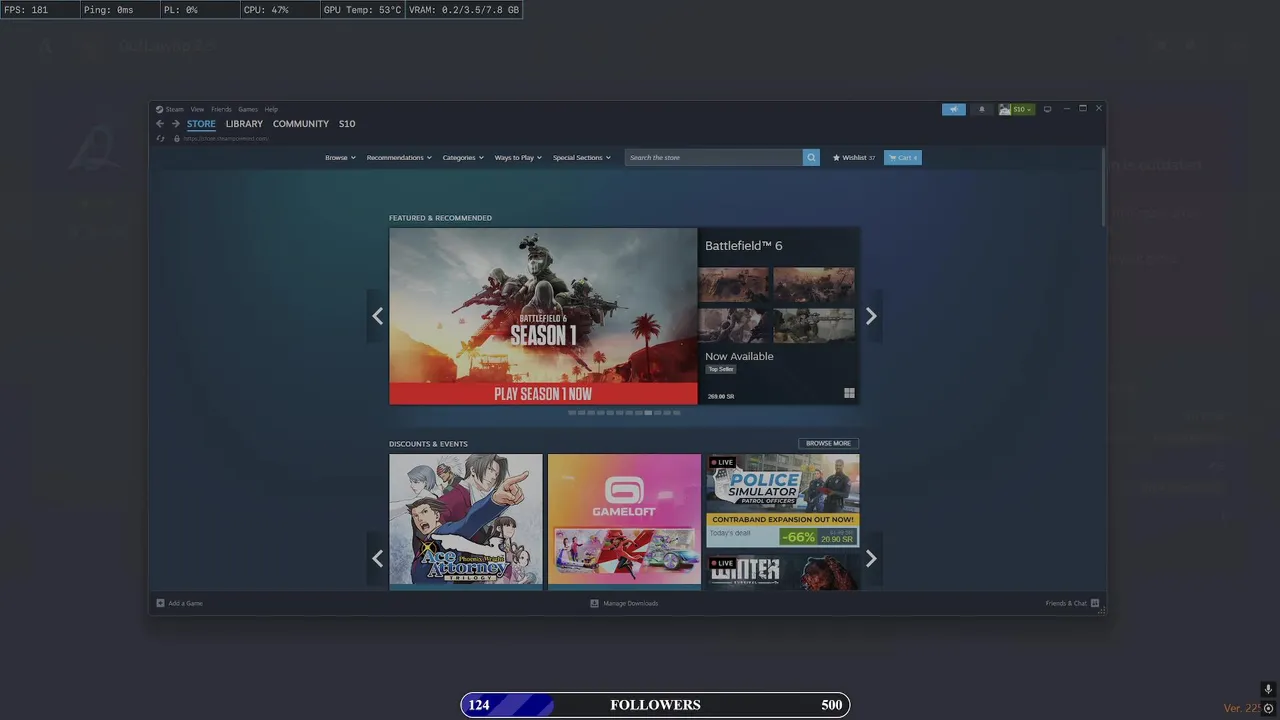Select the first featured carousel dot
The image size is (1280, 720).
(x=572, y=412)
